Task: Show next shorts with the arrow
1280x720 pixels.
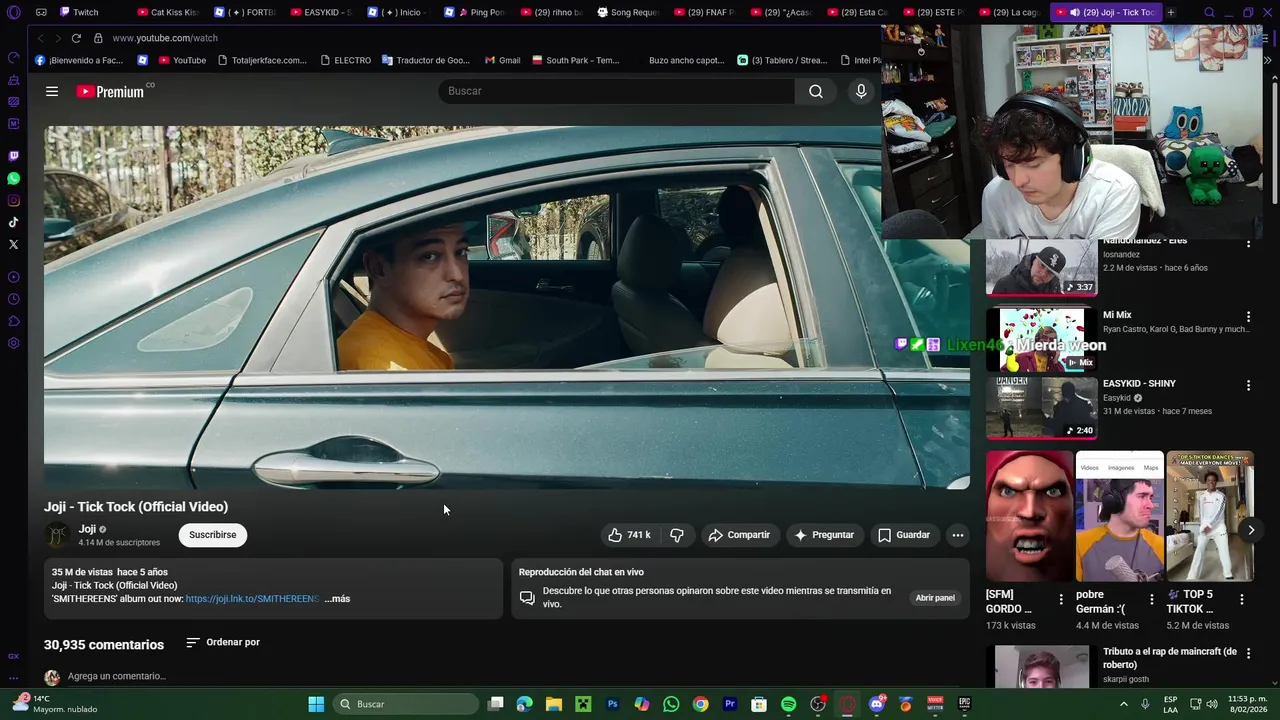Action: pyautogui.click(x=1251, y=530)
